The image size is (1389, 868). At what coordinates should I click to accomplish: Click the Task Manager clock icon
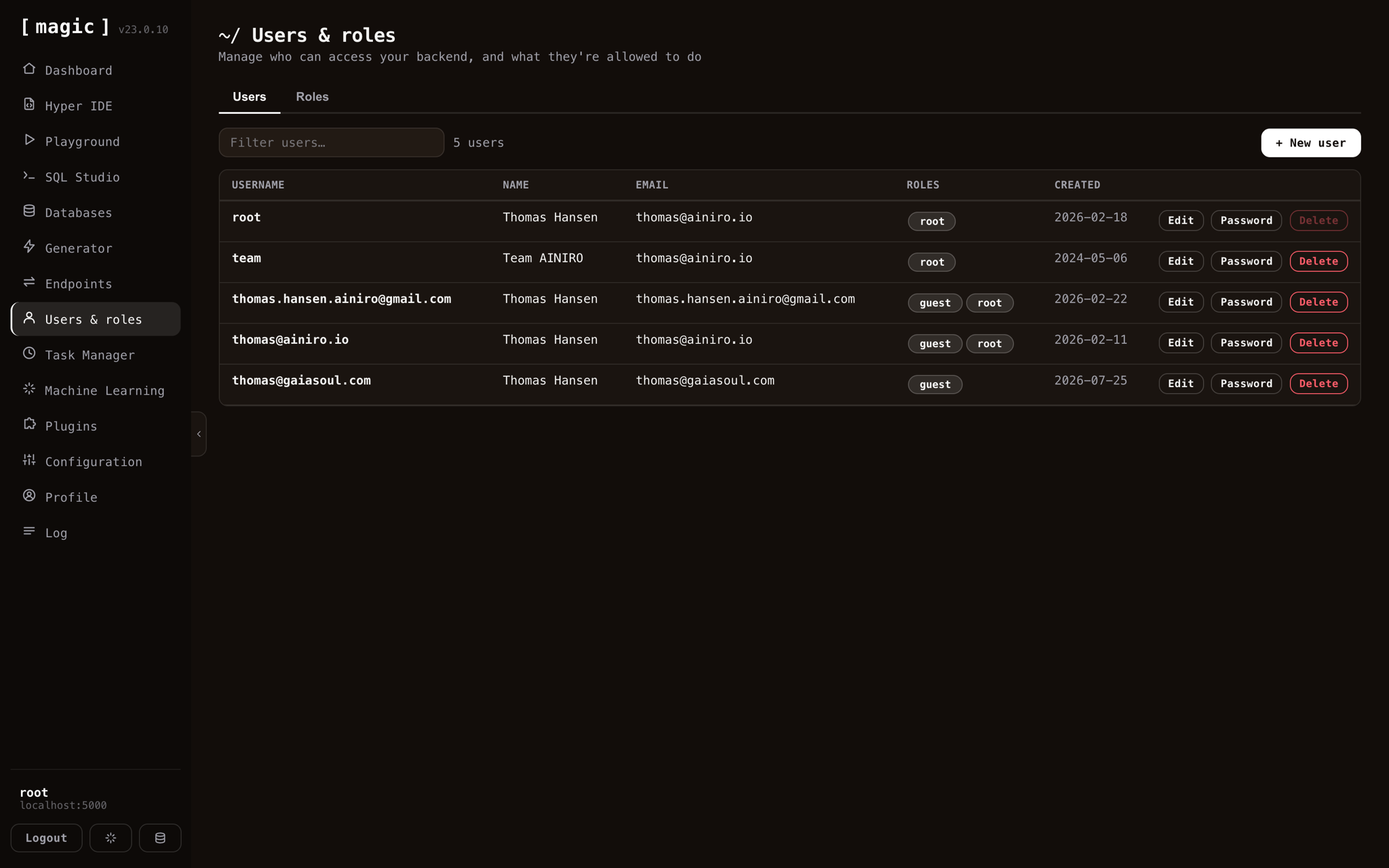[28, 353]
